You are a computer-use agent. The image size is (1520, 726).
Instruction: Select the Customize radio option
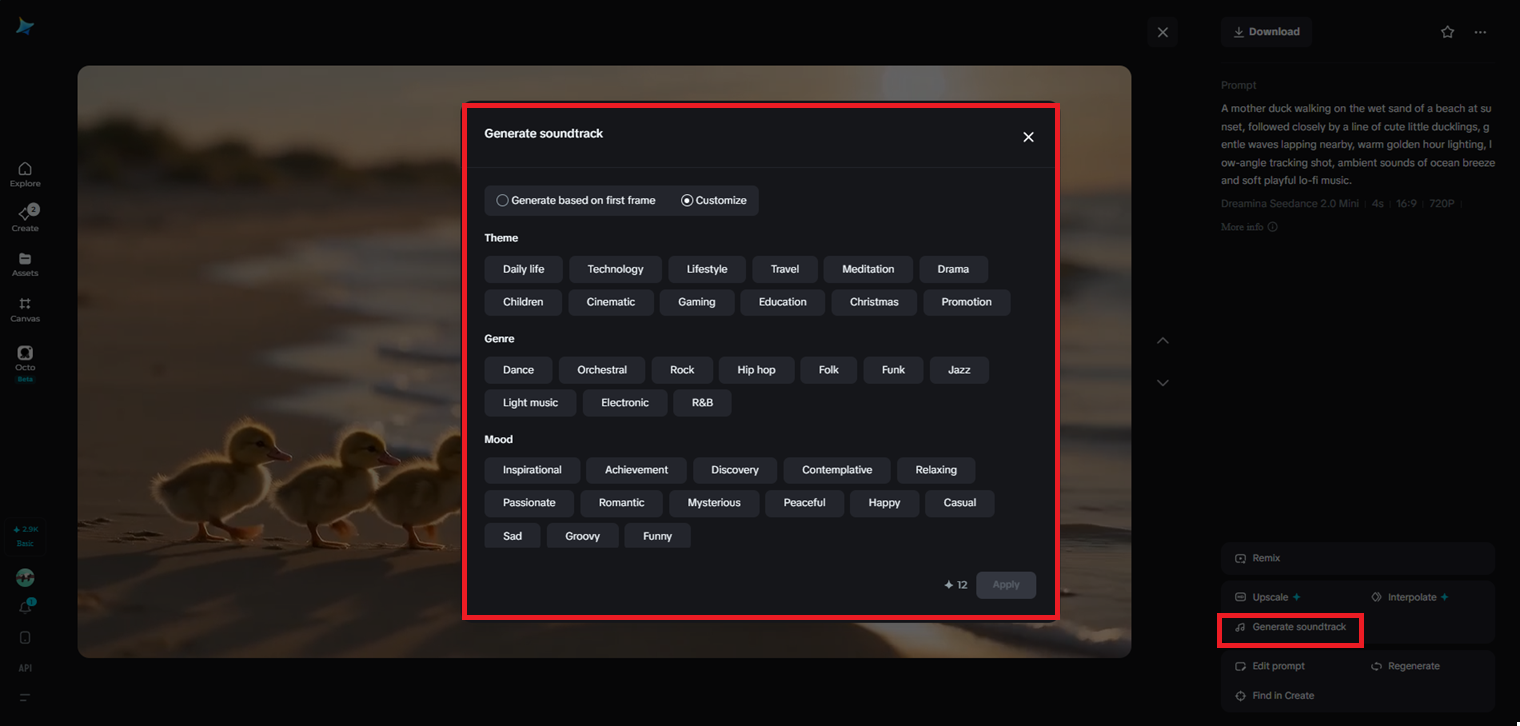point(714,200)
